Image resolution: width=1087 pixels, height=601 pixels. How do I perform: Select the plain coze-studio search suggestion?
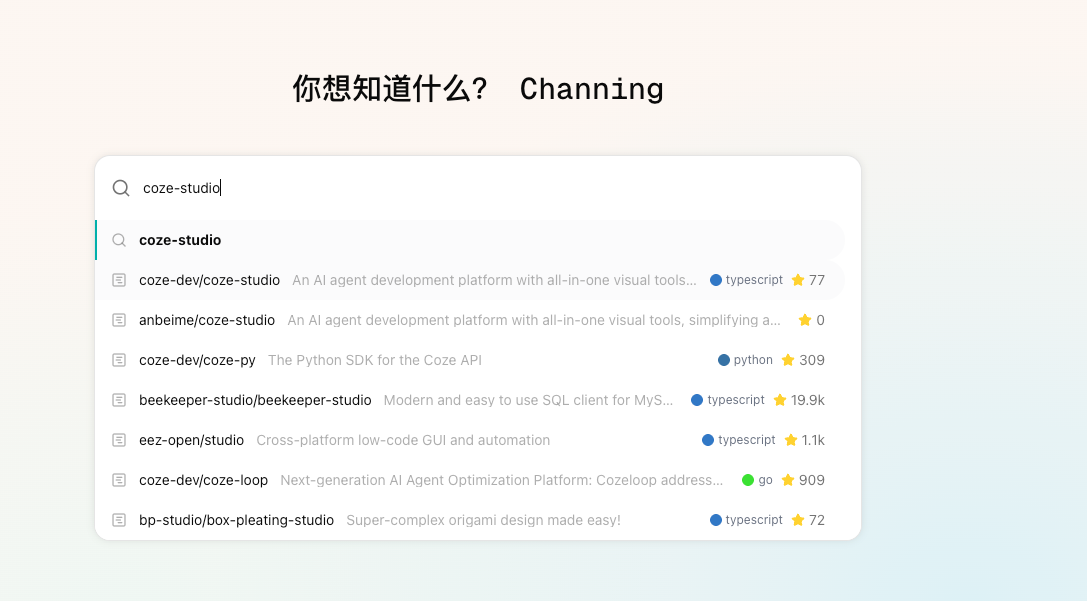(x=180, y=240)
